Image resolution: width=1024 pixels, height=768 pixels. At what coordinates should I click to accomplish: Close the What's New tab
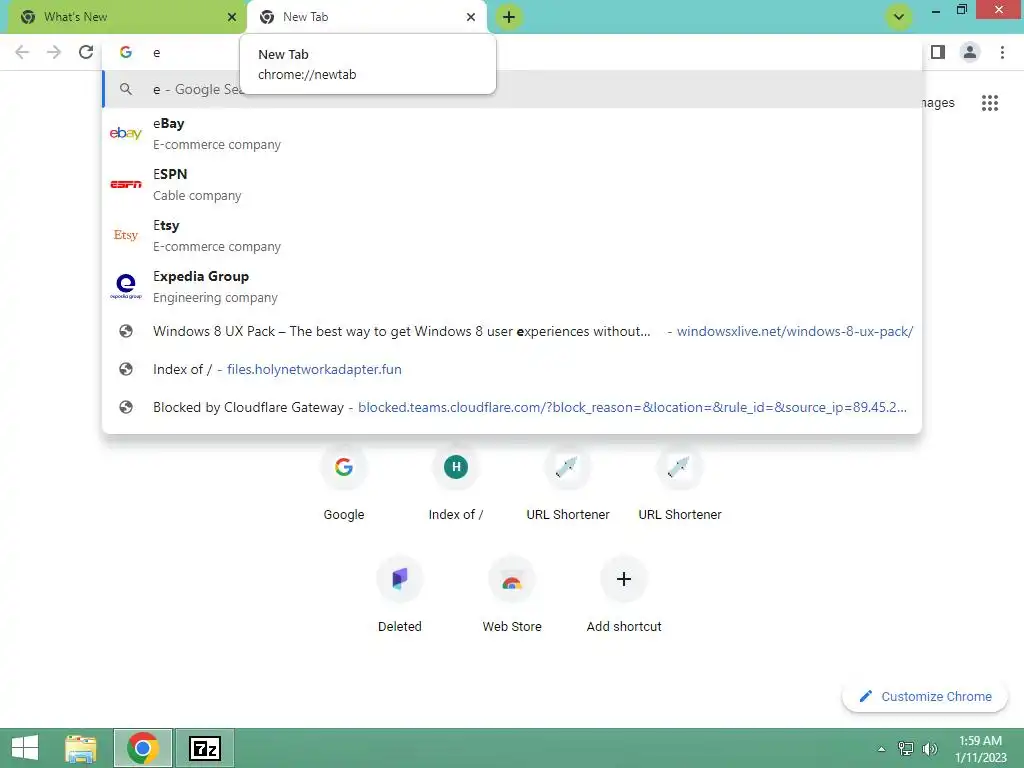[x=232, y=17]
